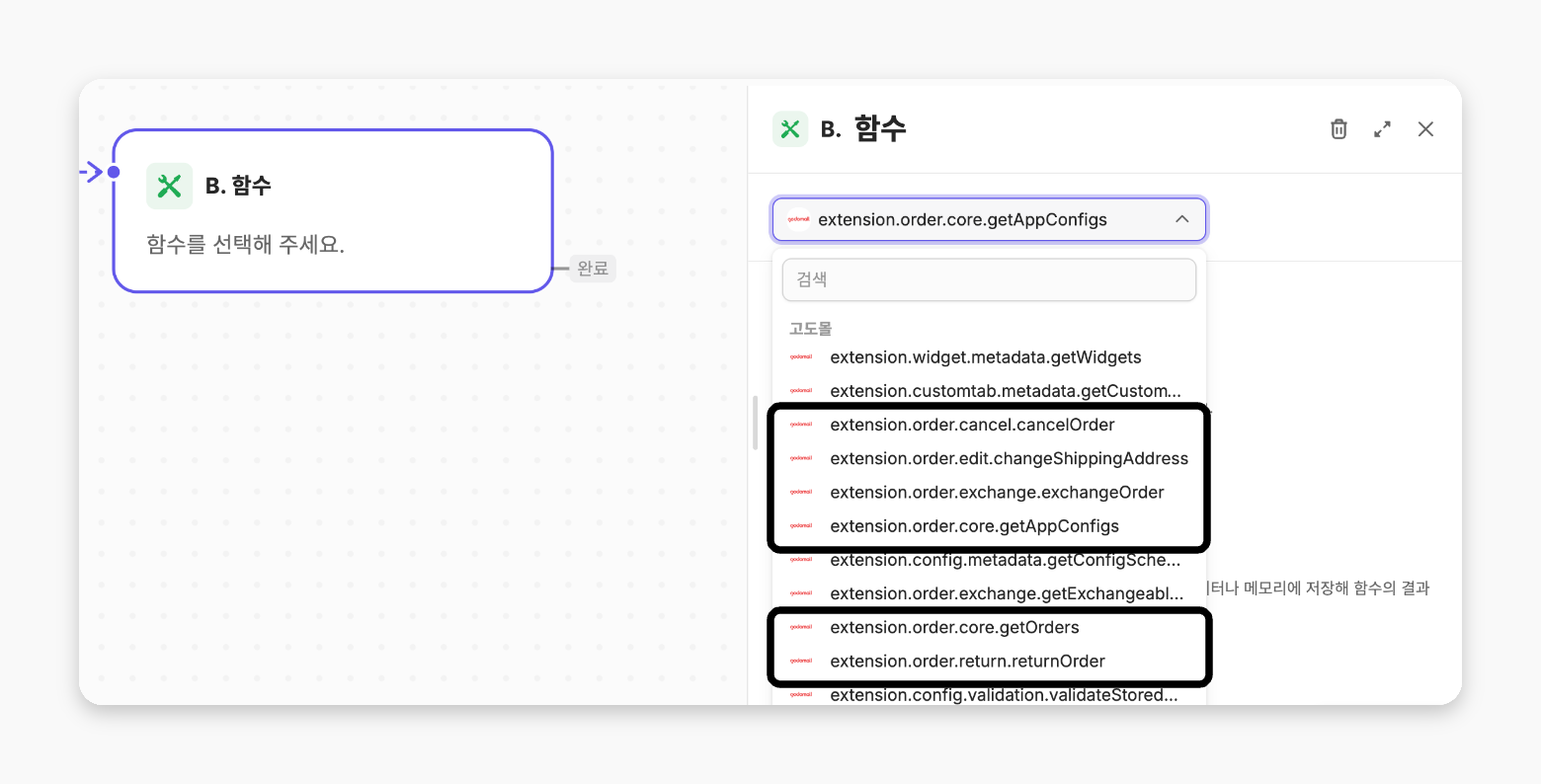Screen dimensions: 1541x784
Task: Click the 완료 output label on the node
Action: point(593,269)
